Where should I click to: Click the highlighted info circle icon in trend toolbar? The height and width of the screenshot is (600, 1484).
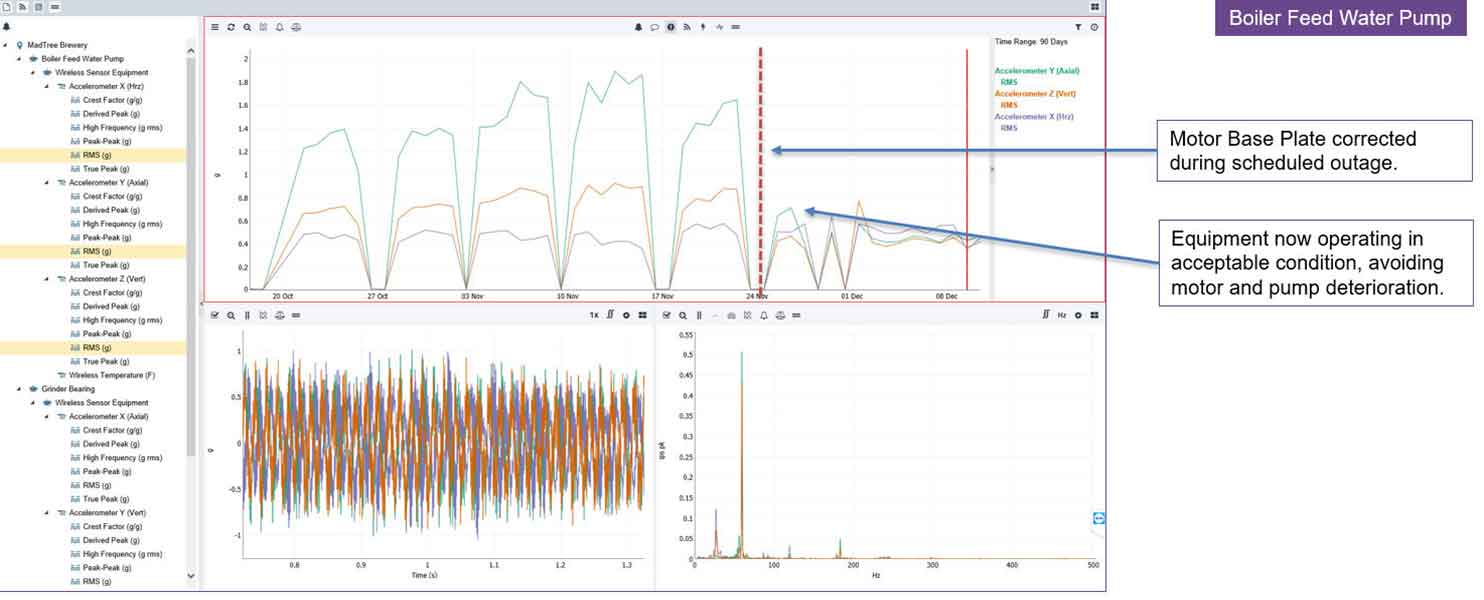(x=671, y=27)
